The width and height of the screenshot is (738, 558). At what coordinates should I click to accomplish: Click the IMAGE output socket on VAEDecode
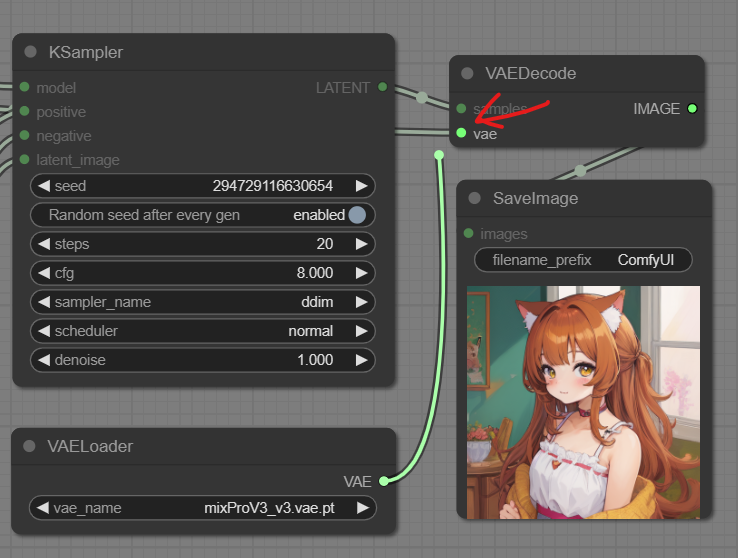click(x=692, y=109)
